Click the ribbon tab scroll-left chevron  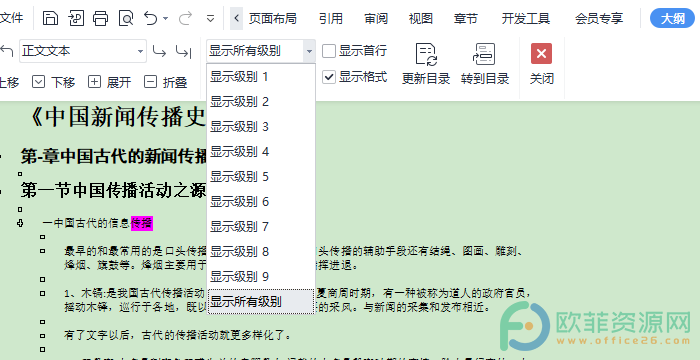236,18
